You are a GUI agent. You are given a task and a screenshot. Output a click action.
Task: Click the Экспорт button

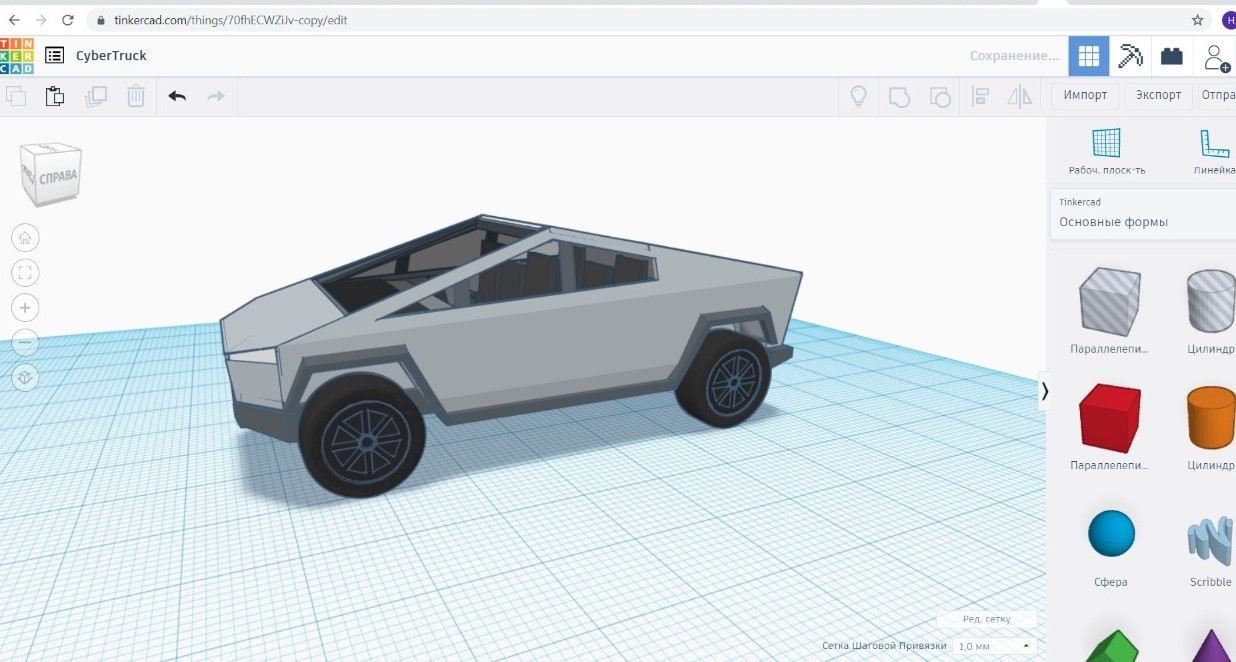(1158, 95)
